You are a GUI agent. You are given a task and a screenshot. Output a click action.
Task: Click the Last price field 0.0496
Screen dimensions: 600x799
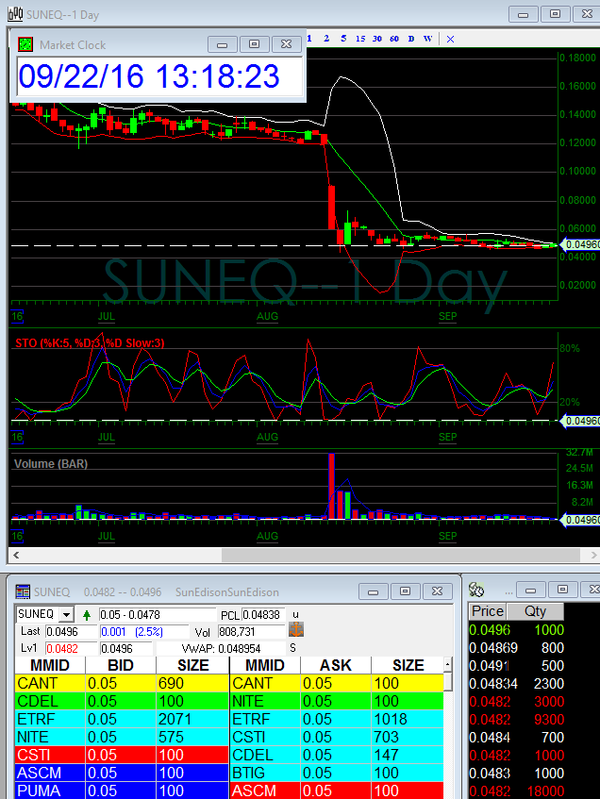coord(71,632)
